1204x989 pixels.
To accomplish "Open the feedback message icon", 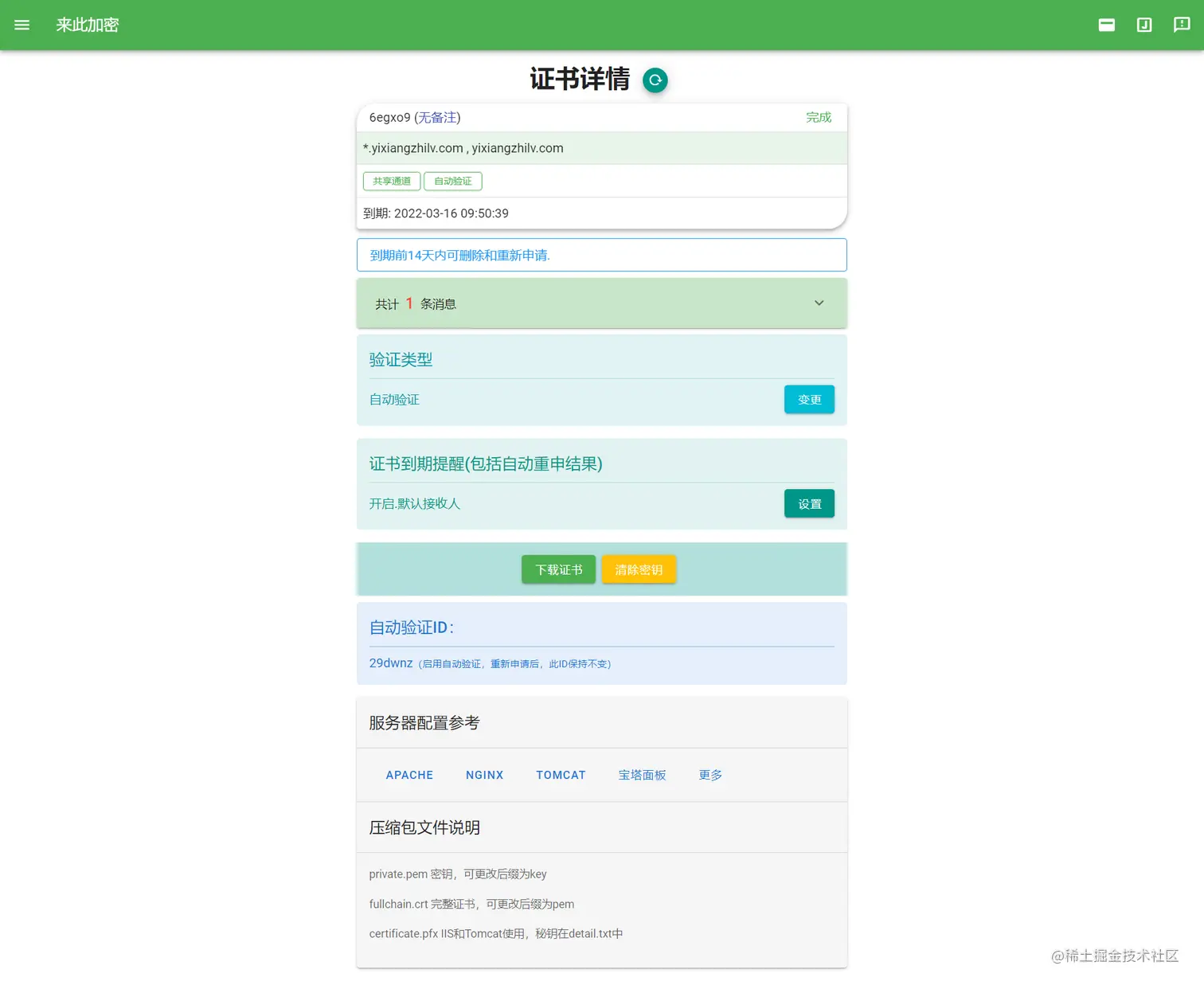I will (x=1181, y=25).
